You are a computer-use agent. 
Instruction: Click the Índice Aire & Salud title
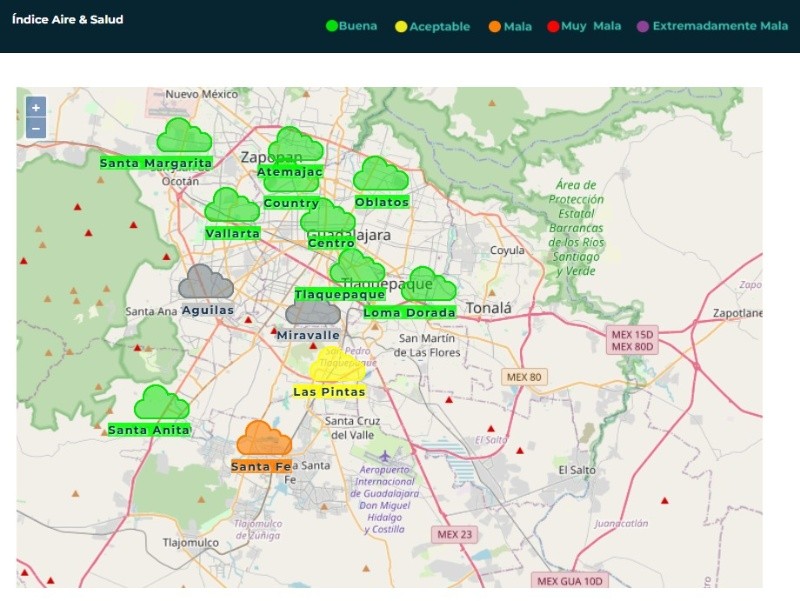point(67,19)
